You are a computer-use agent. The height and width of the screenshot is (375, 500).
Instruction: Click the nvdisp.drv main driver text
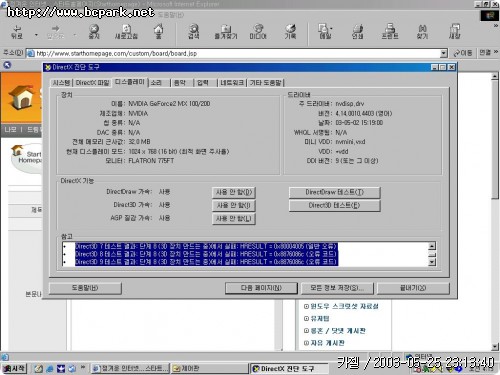(350, 104)
